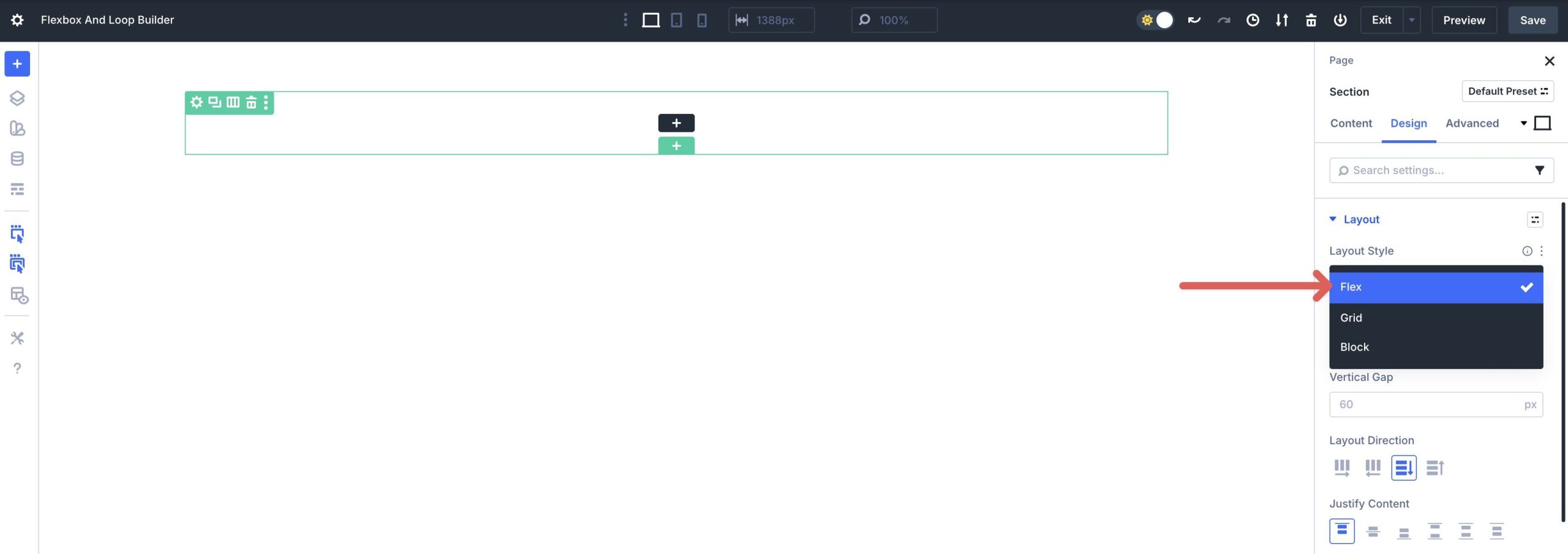Switch to the Advanced tab

tap(1472, 123)
